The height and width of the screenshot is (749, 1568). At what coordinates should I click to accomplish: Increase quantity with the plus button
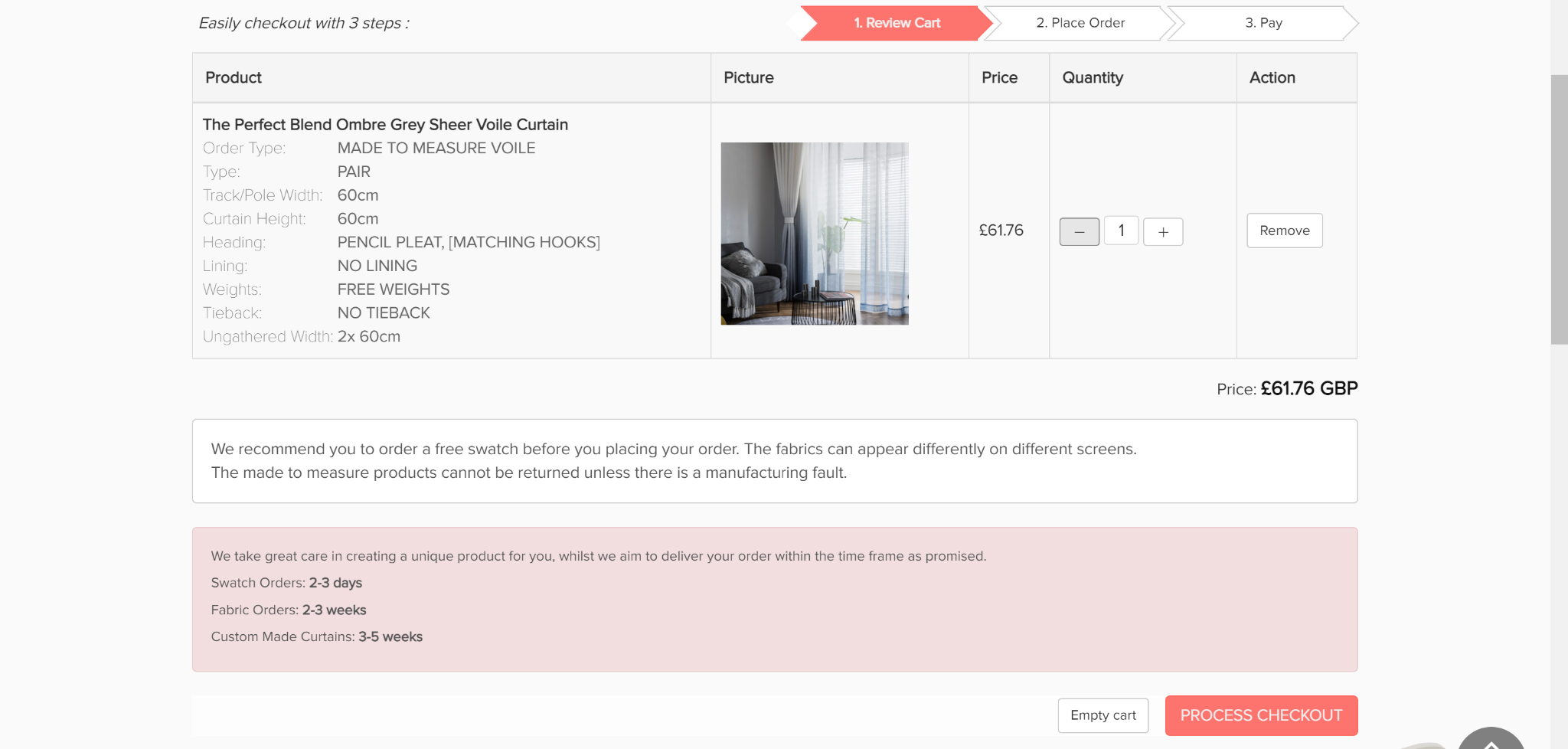pos(1162,231)
